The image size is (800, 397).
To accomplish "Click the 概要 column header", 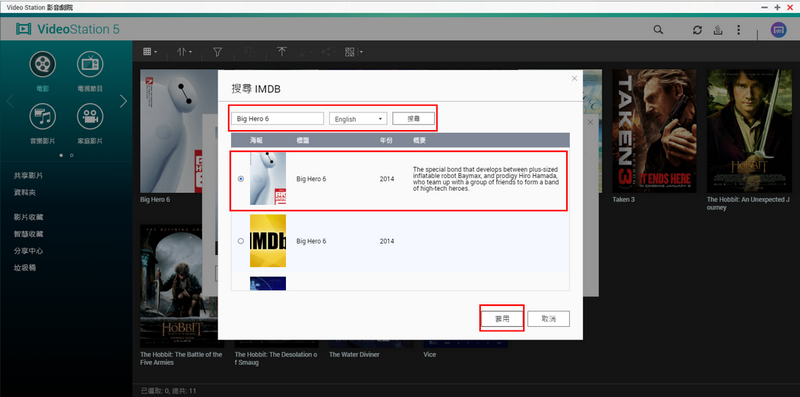I will [x=419, y=140].
